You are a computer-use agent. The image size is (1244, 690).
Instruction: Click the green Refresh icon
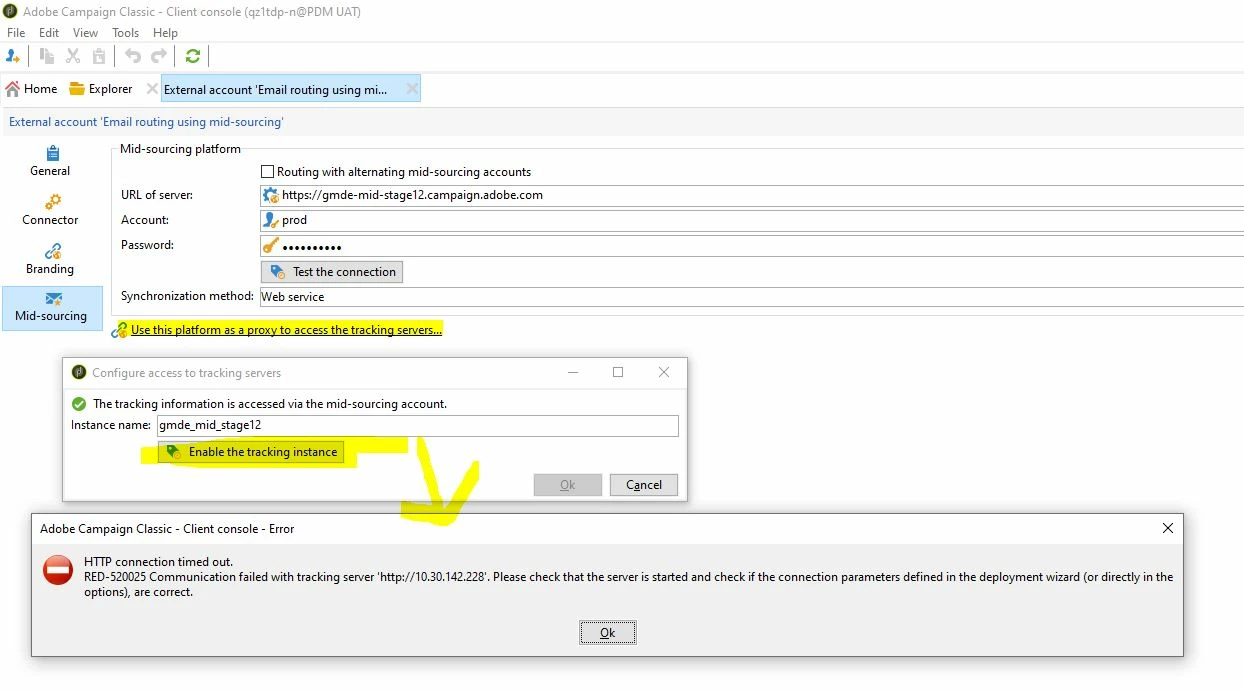pyautogui.click(x=193, y=57)
